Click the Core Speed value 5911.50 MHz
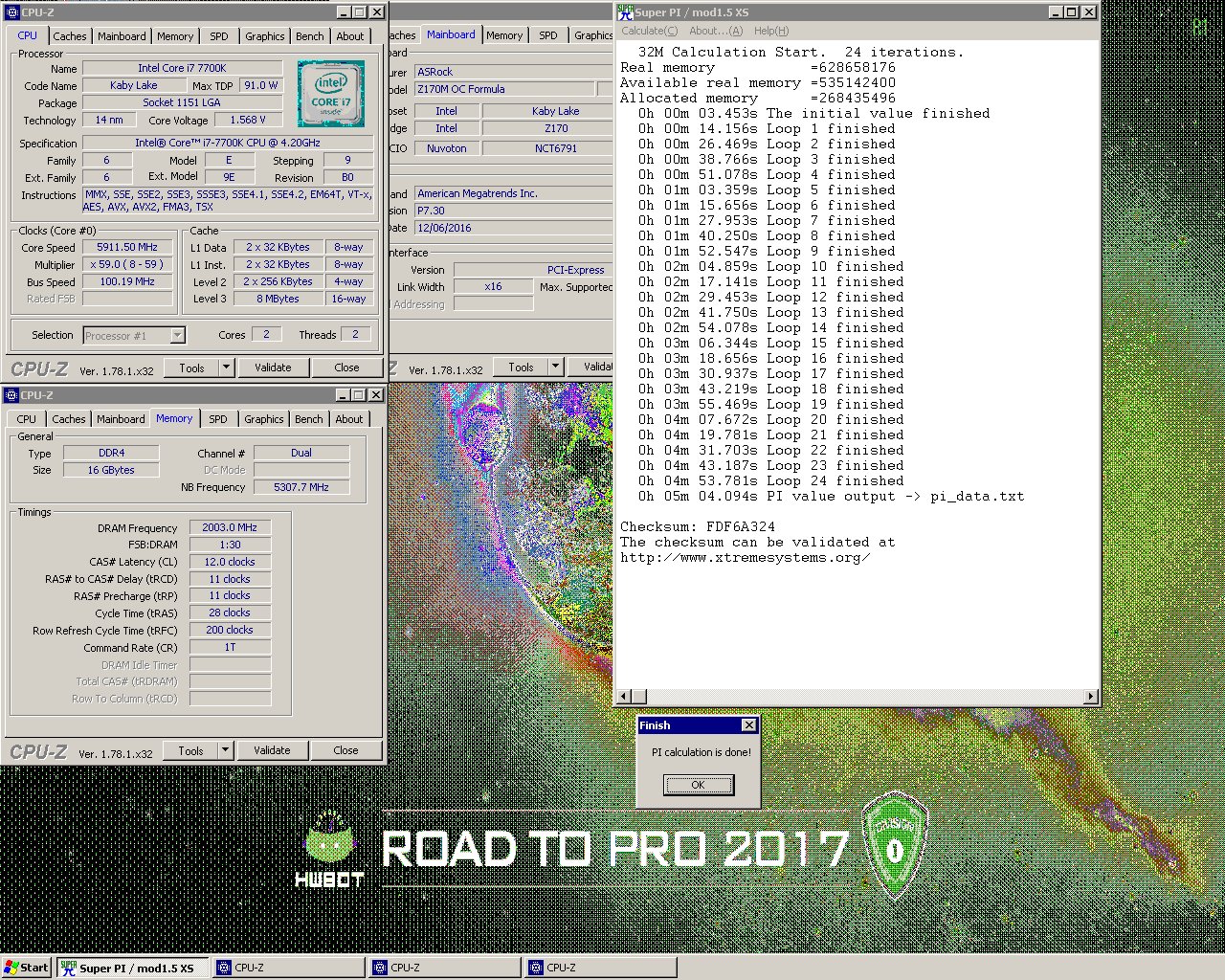 (127, 247)
